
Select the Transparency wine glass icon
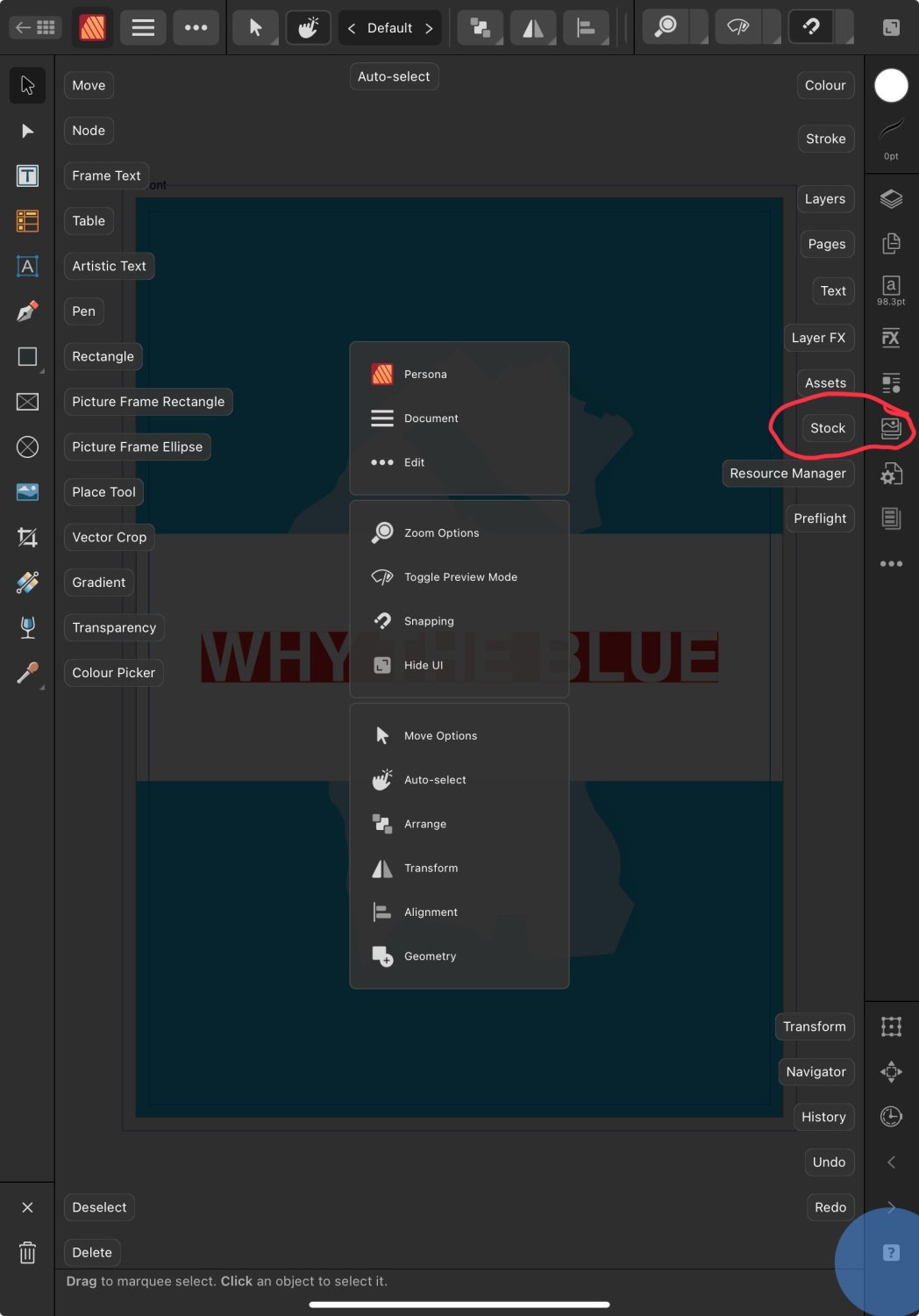click(x=27, y=627)
